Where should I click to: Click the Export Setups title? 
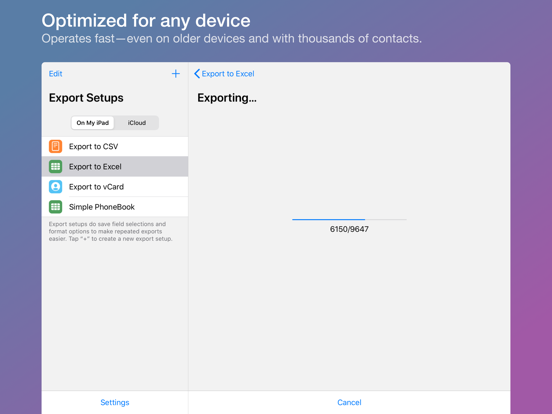coord(86,98)
